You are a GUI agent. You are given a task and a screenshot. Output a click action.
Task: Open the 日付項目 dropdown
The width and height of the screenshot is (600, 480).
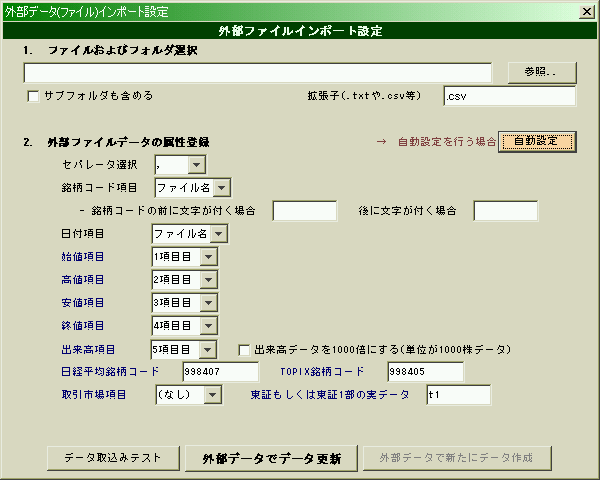[218, 234]
